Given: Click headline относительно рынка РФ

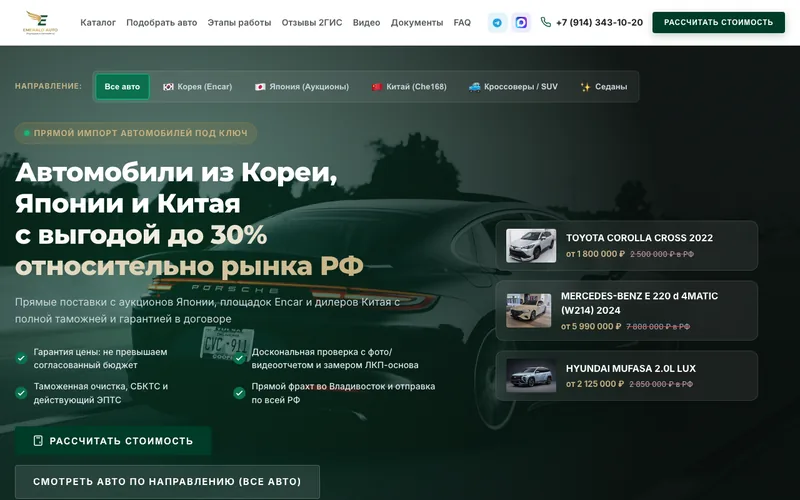Looking at the screenshot, I should pos(189,266).
